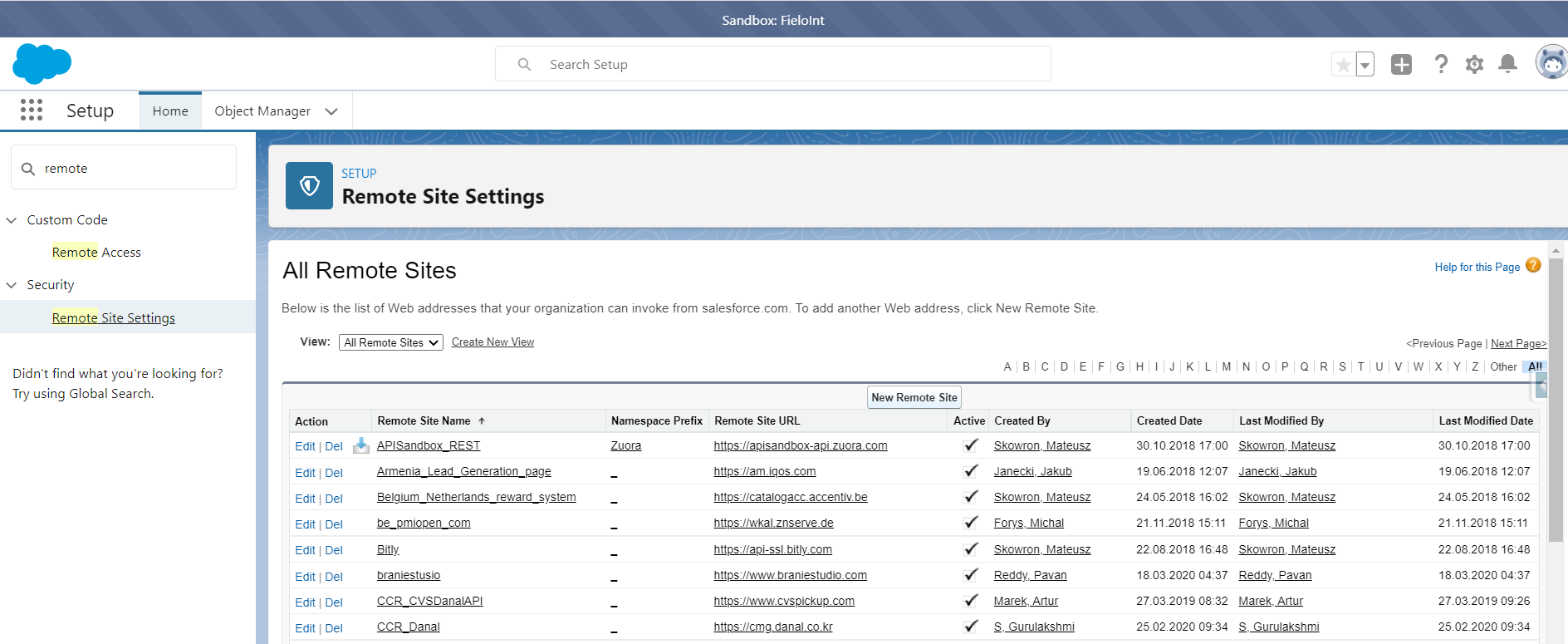Open the be_pmiopen_com remote site
This screenshot has height=644, width=1568.
coord(424,523)
